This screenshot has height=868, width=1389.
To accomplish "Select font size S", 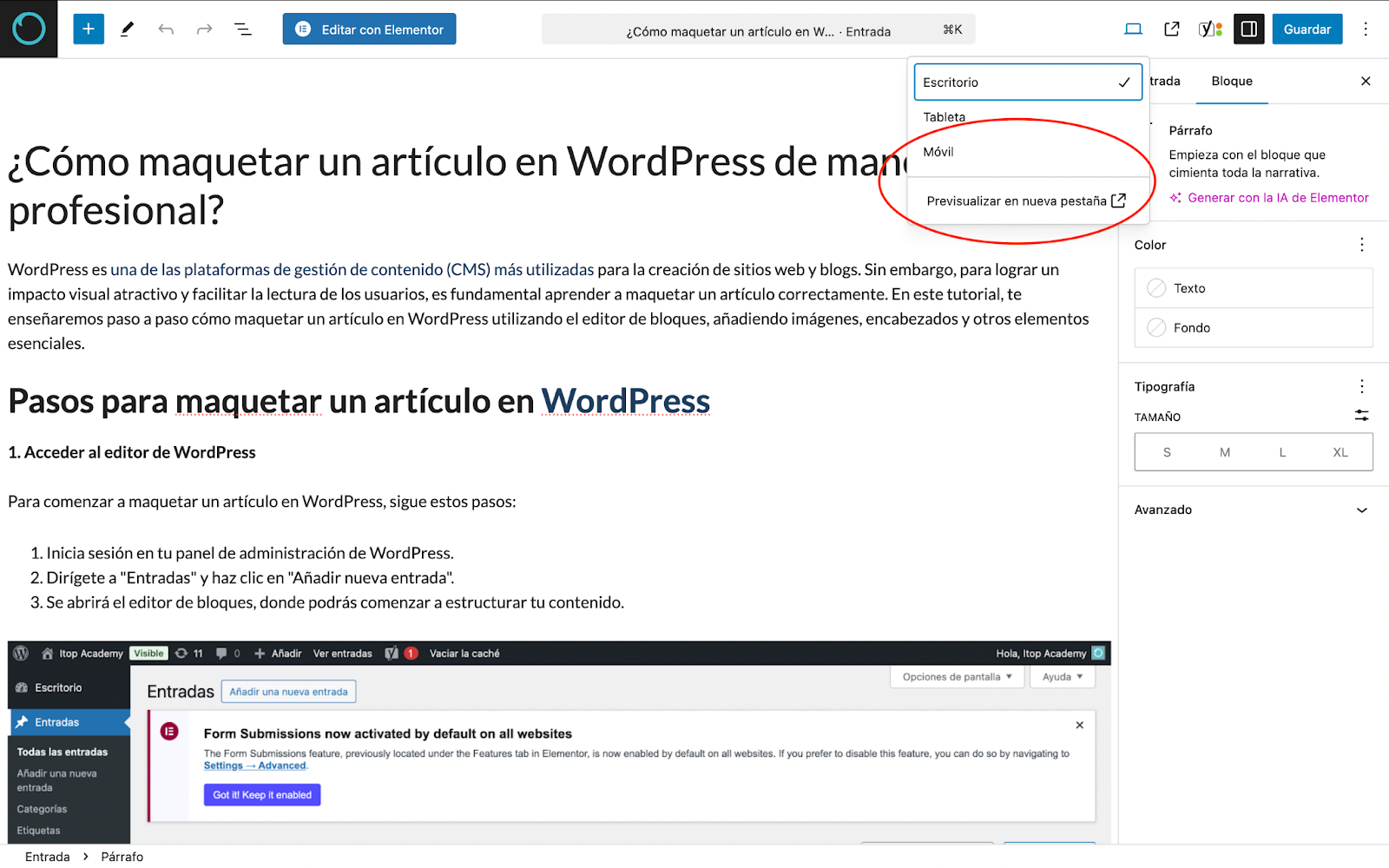I will pyautogui.click(x=1167, y=452).
